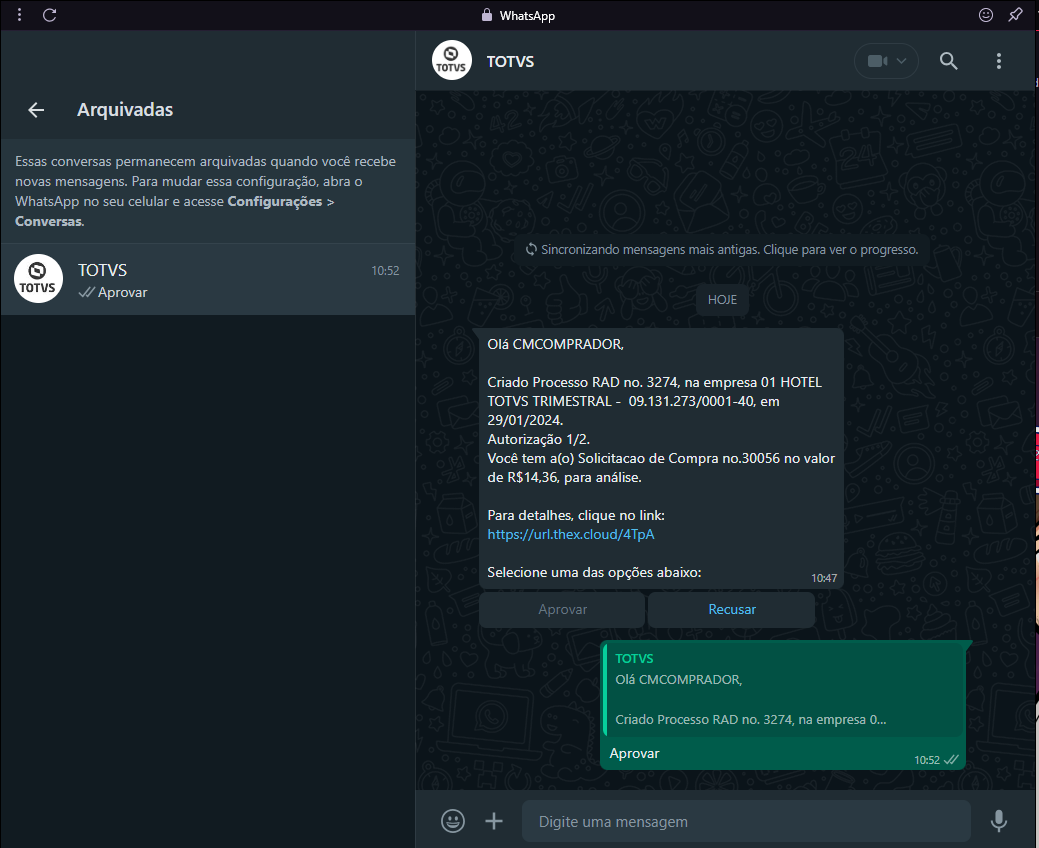The width and height of the screenshot is (1039, 848).
Task: Click the pin icon in the title bar
Action: [x=1015, y=15]
